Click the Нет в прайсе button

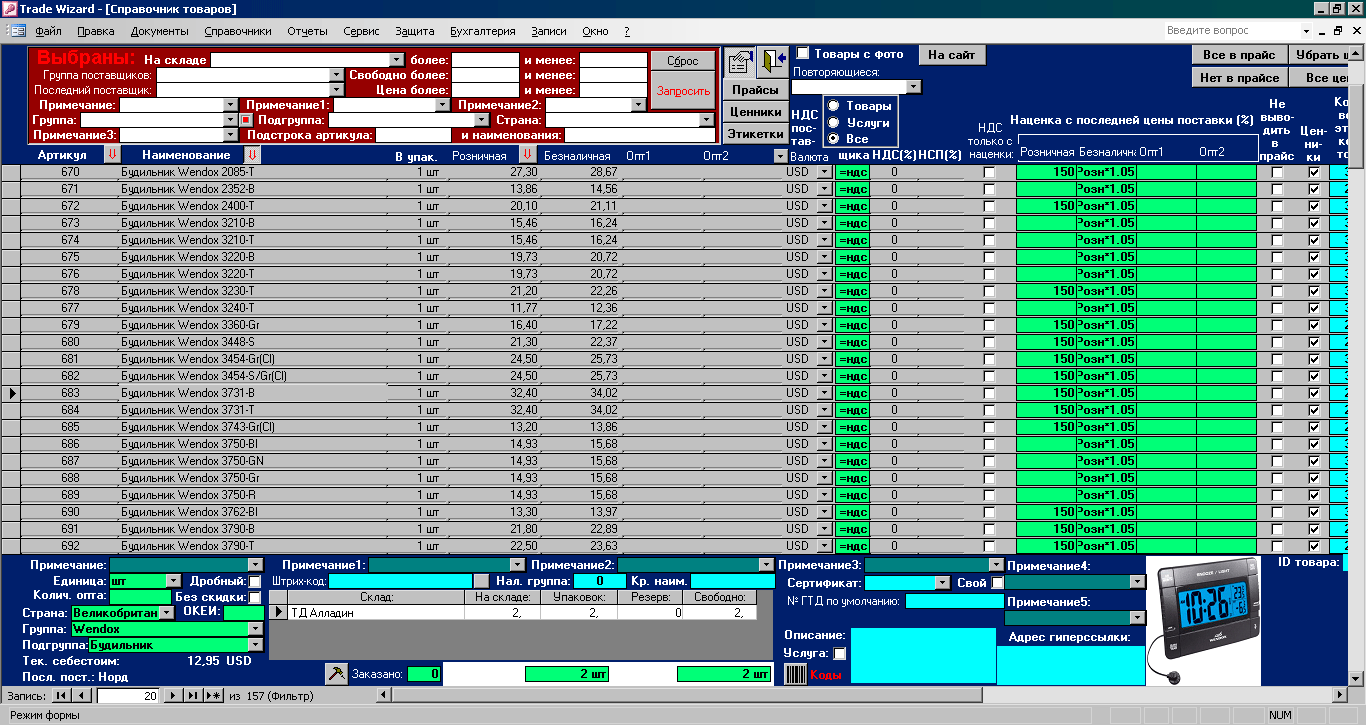point(1239,77)
